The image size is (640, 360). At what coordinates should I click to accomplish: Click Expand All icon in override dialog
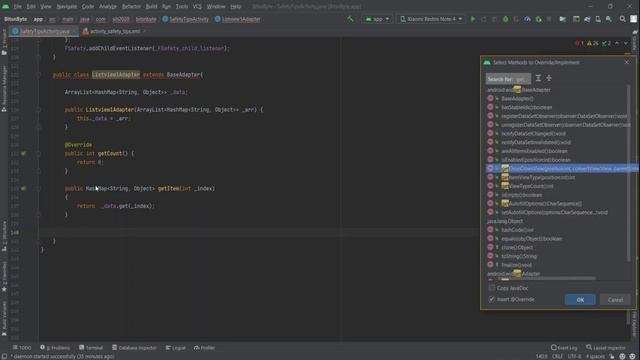(x=538, y=78)
